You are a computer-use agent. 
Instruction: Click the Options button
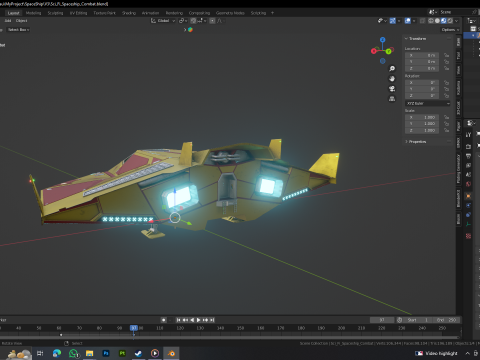click(x=450, y=30)
